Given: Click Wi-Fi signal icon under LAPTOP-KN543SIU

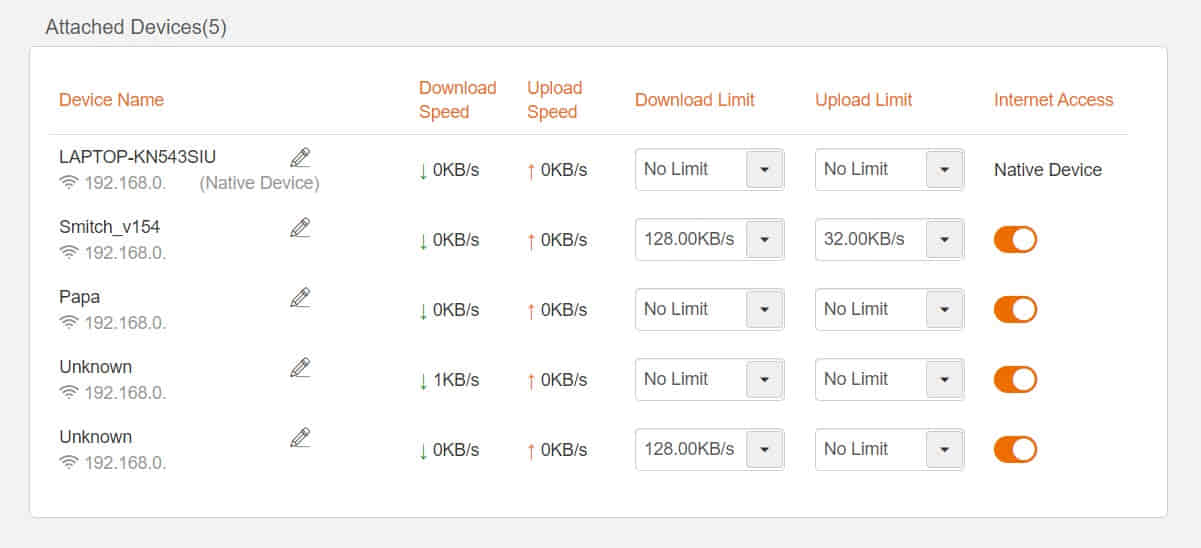Looking at the screenshot, I should coord(69,182).
